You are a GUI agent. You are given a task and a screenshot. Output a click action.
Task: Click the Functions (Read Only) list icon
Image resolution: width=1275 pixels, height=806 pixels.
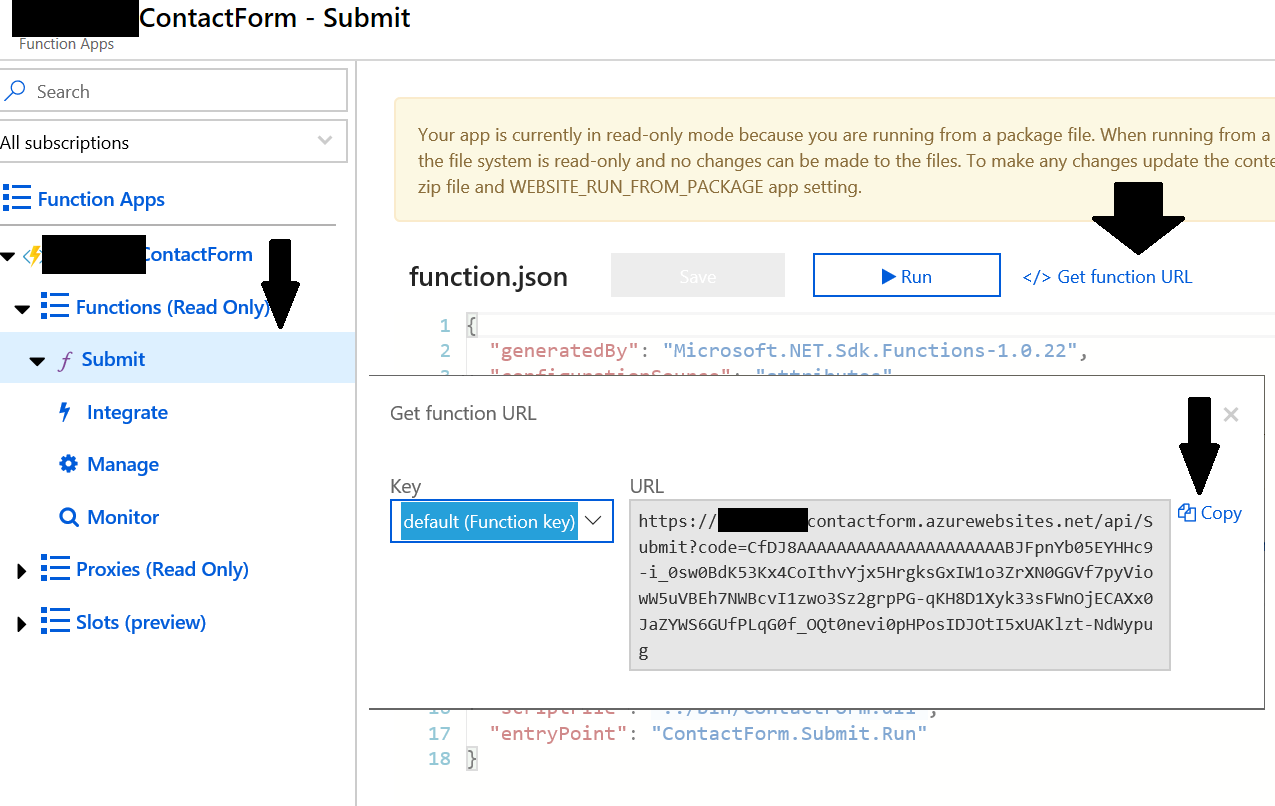coord(55,306)
